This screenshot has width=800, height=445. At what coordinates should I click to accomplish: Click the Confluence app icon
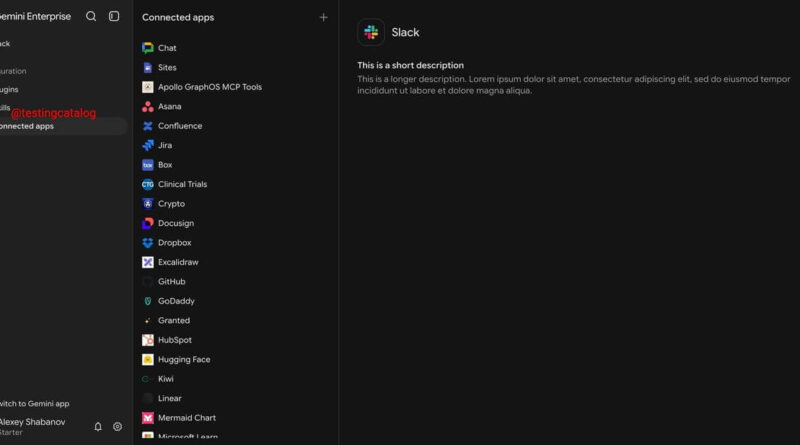147,126
